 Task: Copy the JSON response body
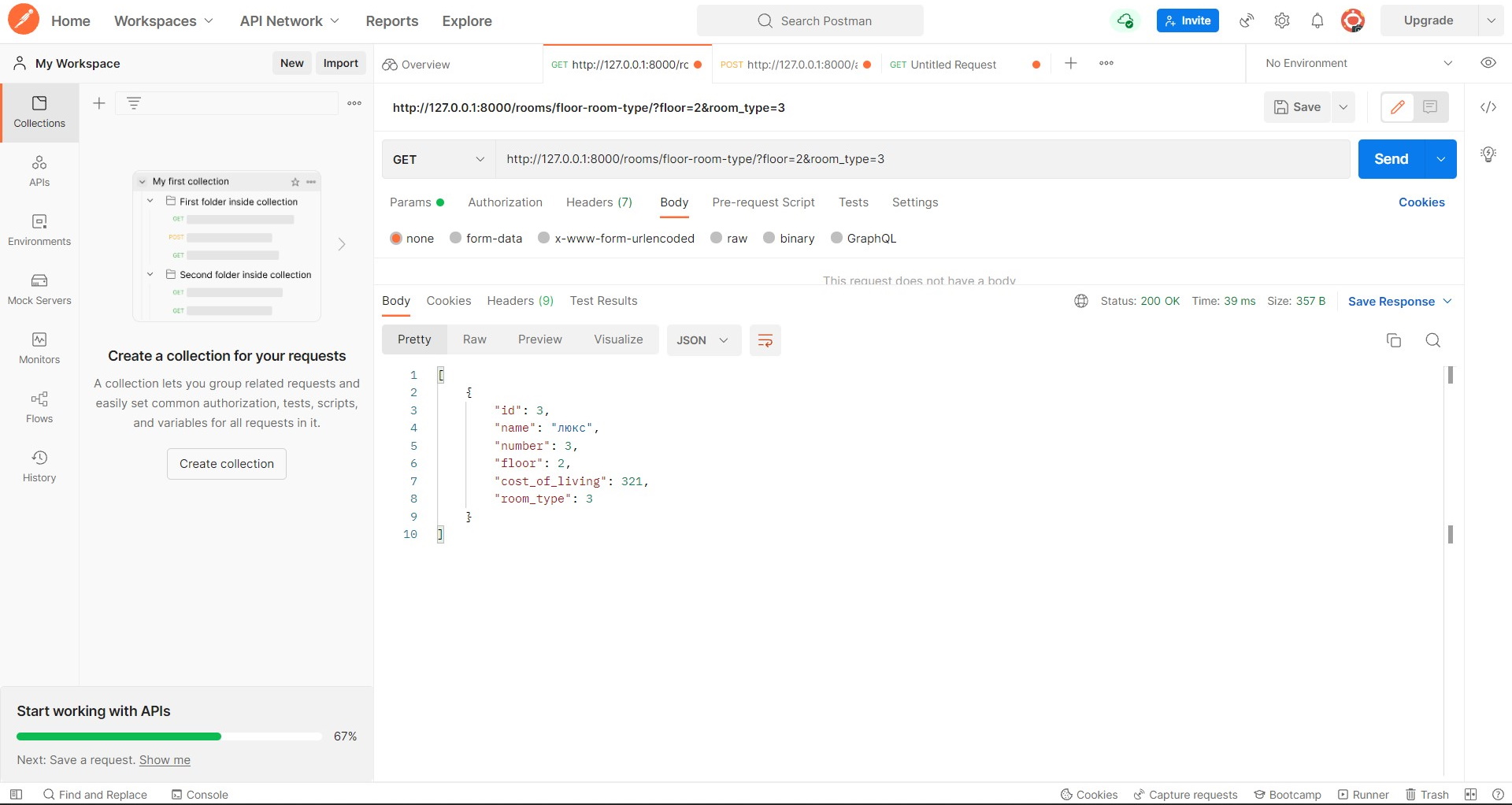coord(1394,340)
